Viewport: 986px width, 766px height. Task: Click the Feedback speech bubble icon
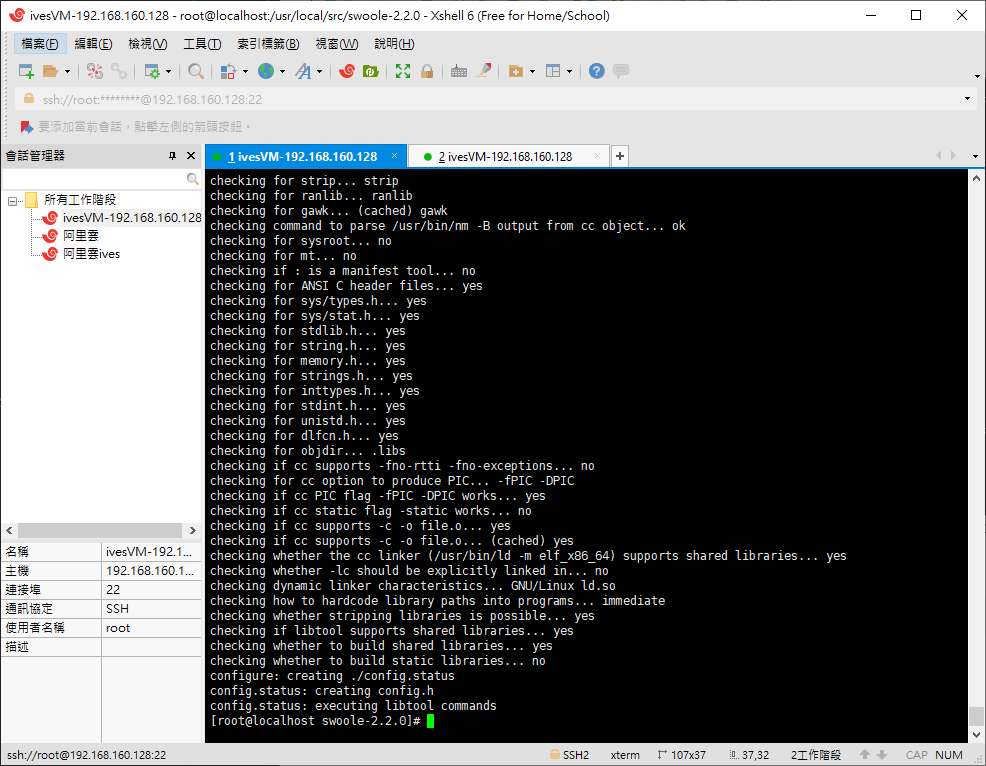pyautogui.click(x=621, y=71)
